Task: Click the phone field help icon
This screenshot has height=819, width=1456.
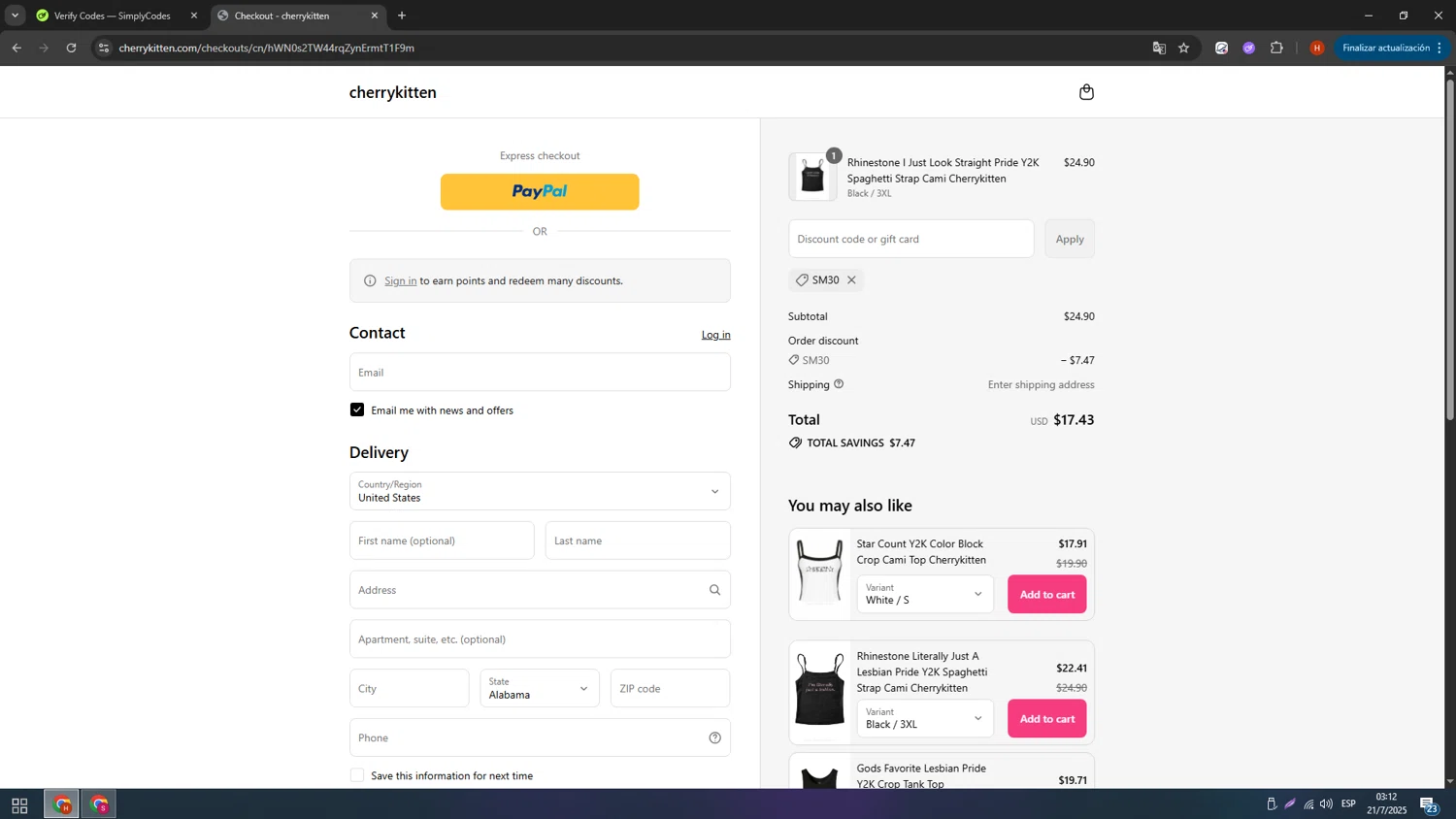Action: pos(715,737)
